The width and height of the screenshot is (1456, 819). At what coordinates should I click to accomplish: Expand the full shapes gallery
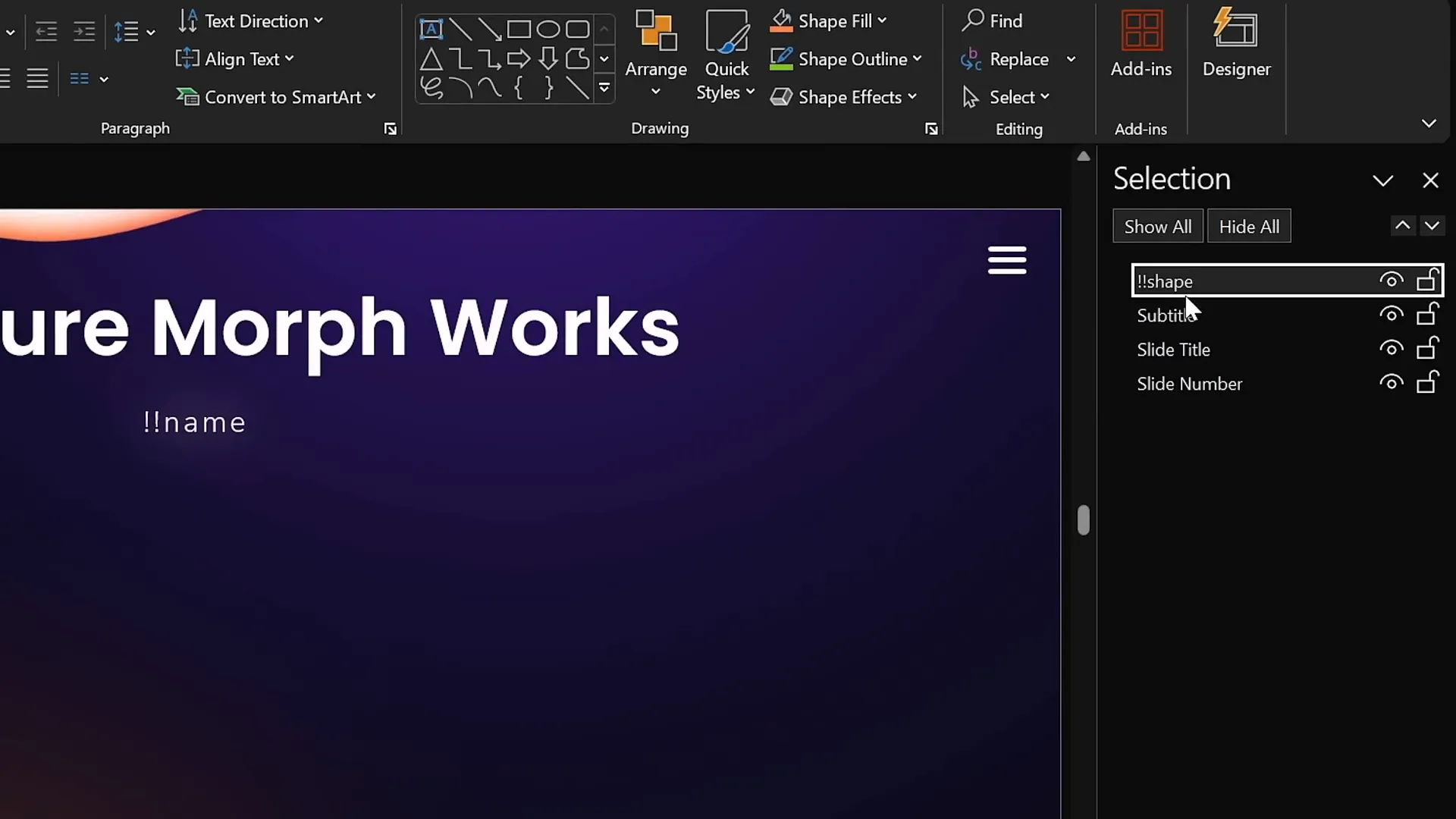pyautogui.click(x=604, y=88)
